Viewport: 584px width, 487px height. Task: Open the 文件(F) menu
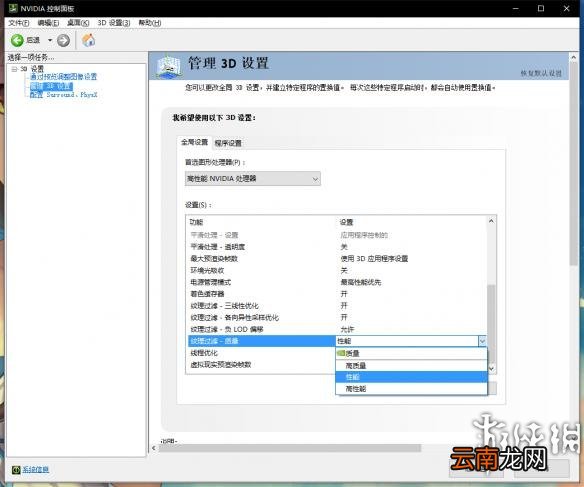click(x=19, y=23)
